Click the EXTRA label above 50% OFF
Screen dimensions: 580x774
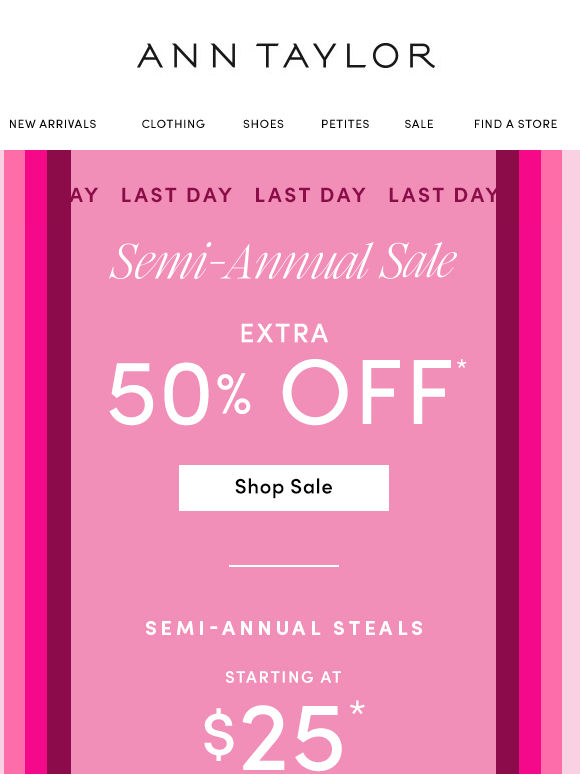coord(284,333)
